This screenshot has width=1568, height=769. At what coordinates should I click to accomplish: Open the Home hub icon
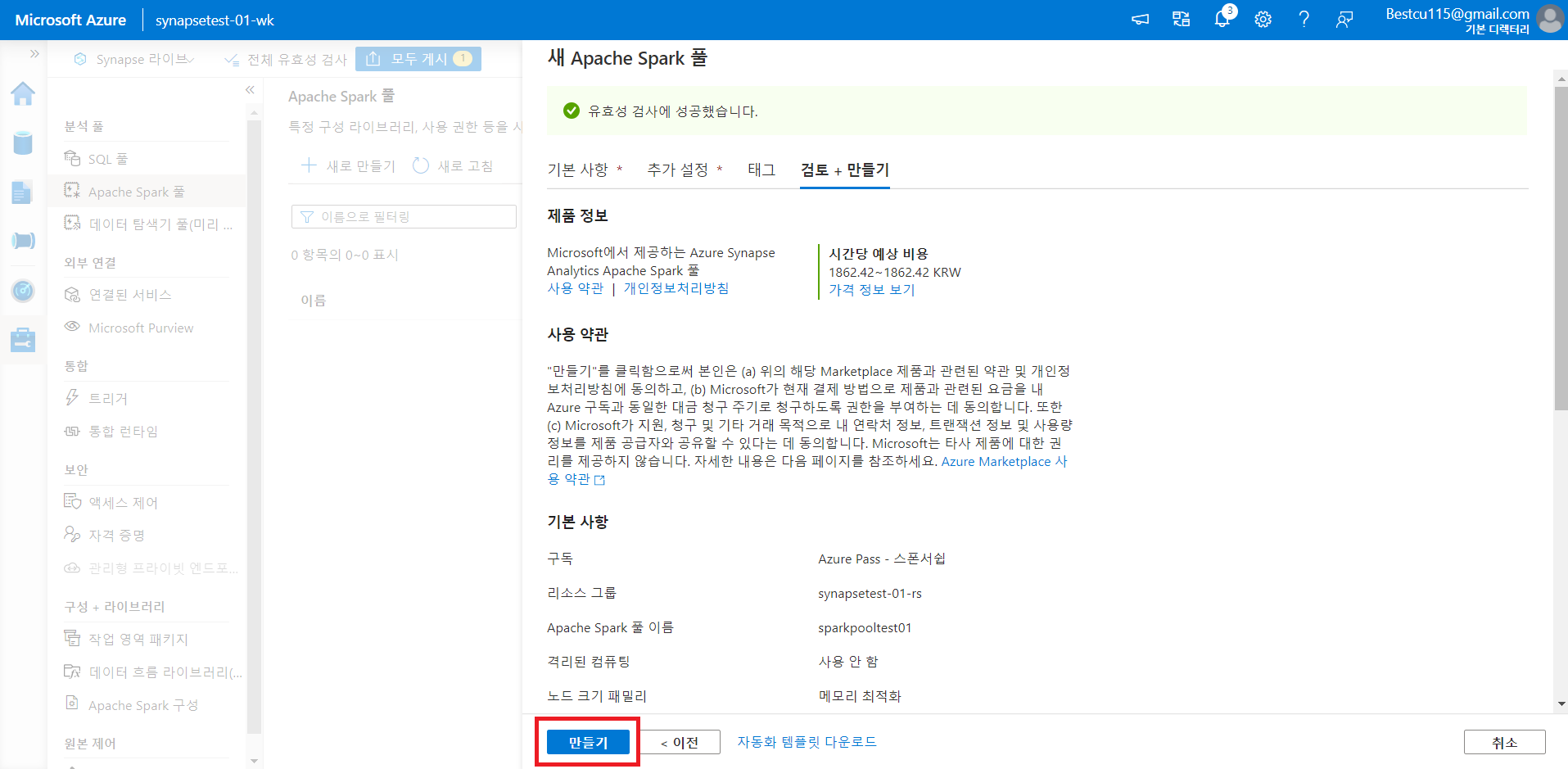click(23, 94)
